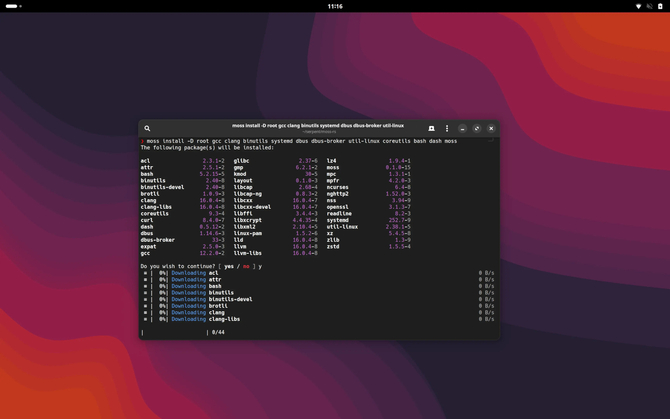Click the 'mpfr' package entry
The height and width of the screenshot is (419, 670).
[x=333, y=181]
